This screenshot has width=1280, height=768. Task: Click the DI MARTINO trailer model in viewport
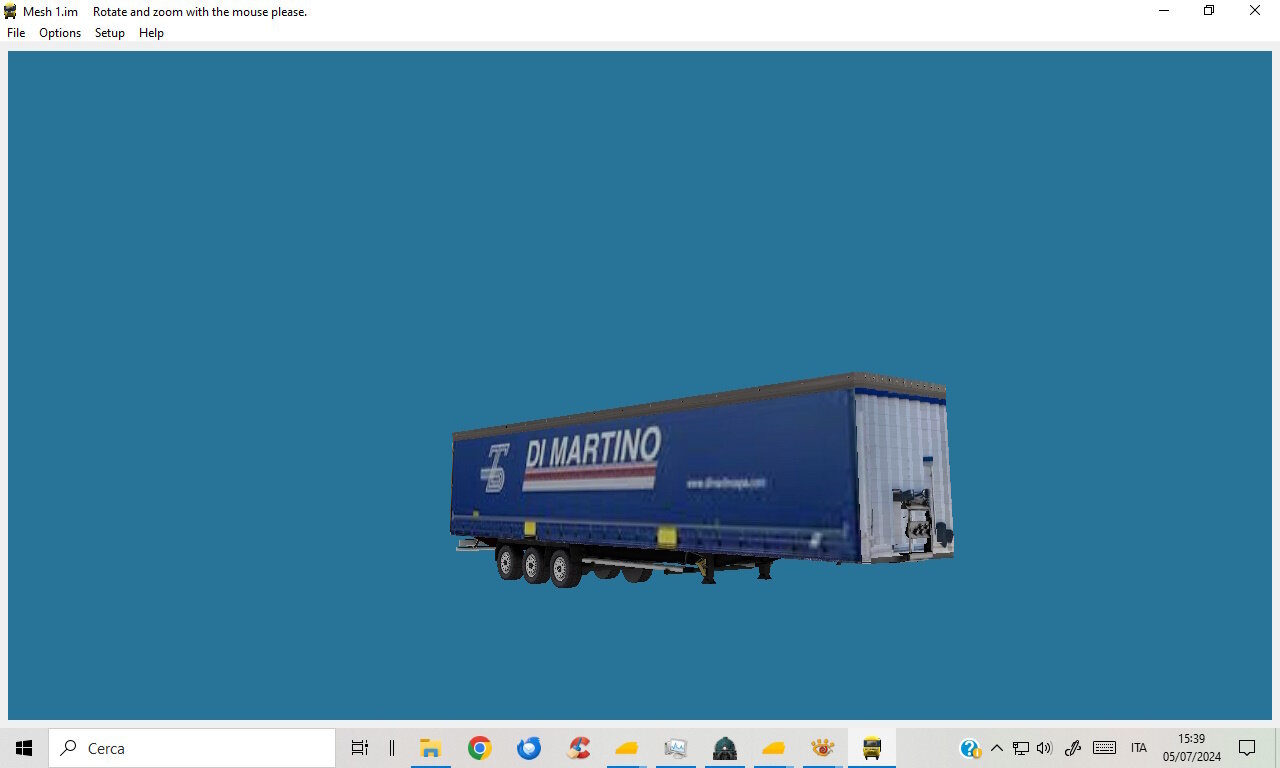tap(702, 480)
